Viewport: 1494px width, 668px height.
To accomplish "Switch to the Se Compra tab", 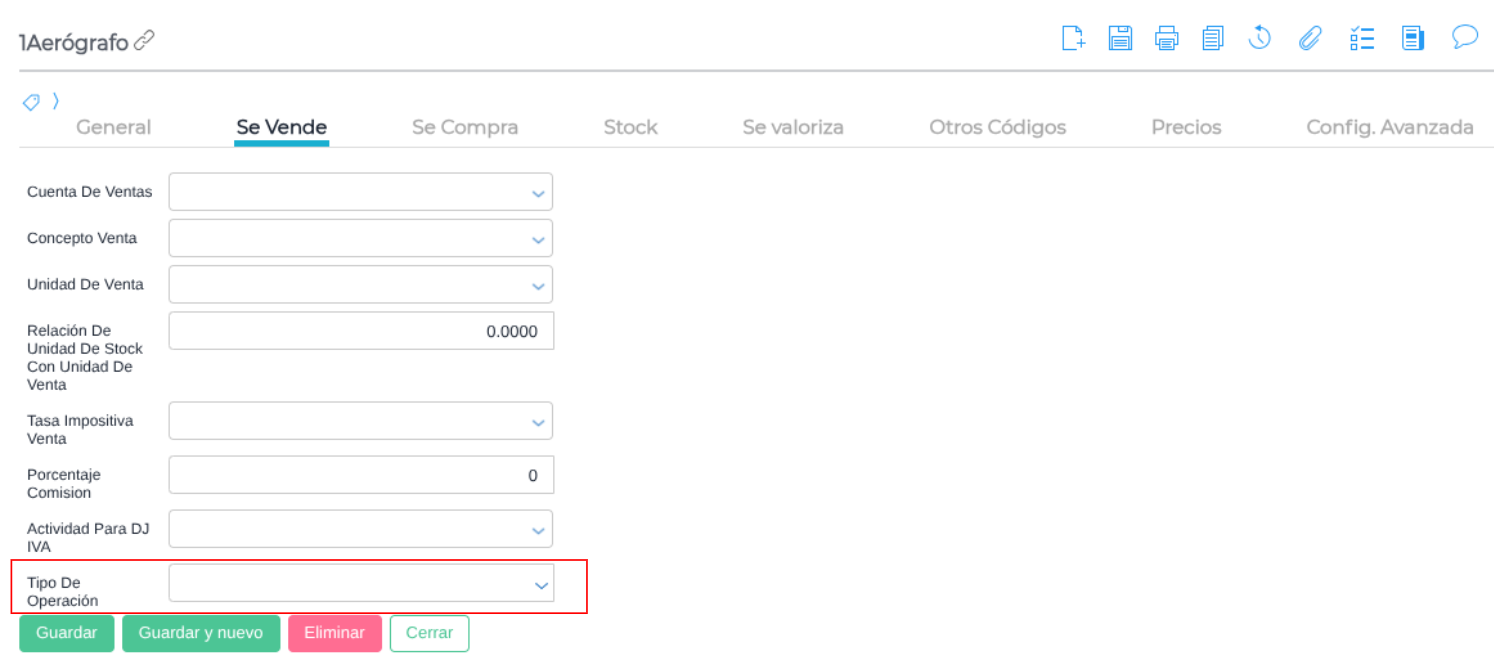I will point(465,127).
